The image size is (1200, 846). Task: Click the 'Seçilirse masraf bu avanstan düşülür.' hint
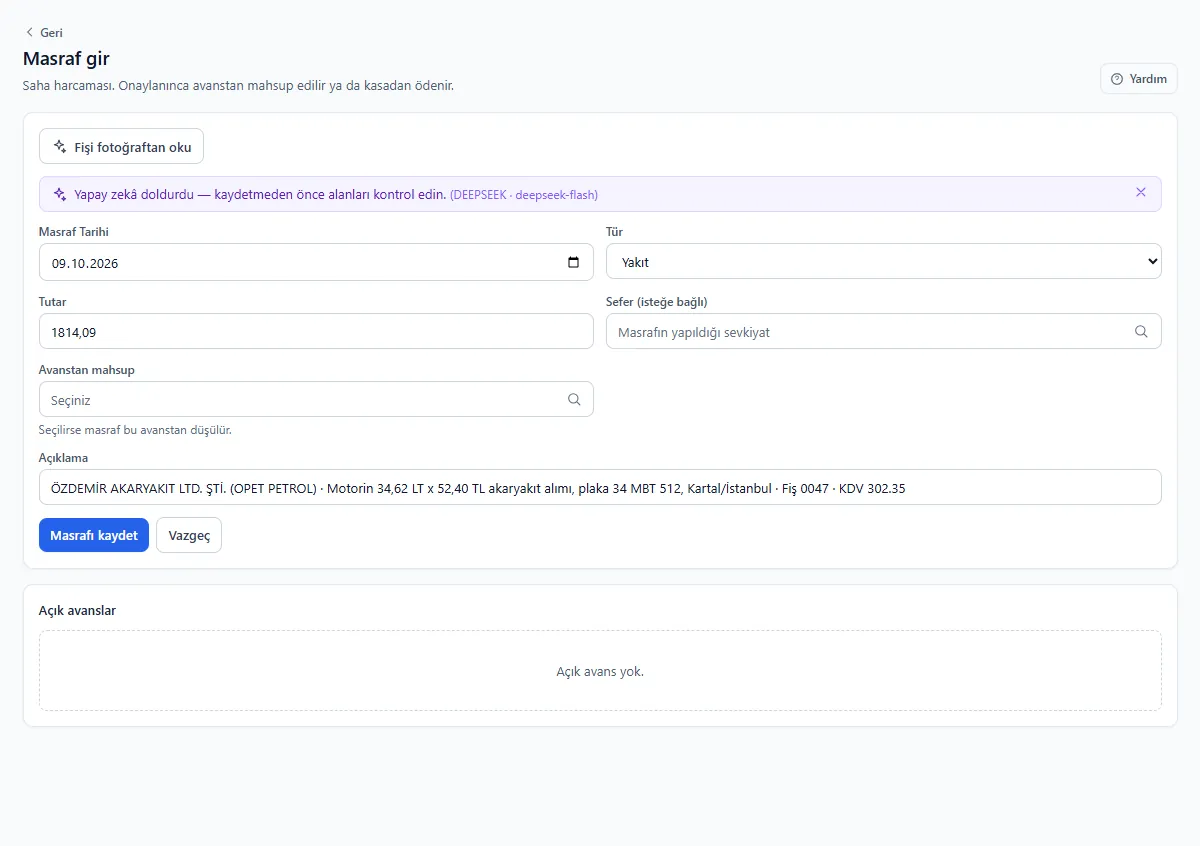tap(135, 430)
